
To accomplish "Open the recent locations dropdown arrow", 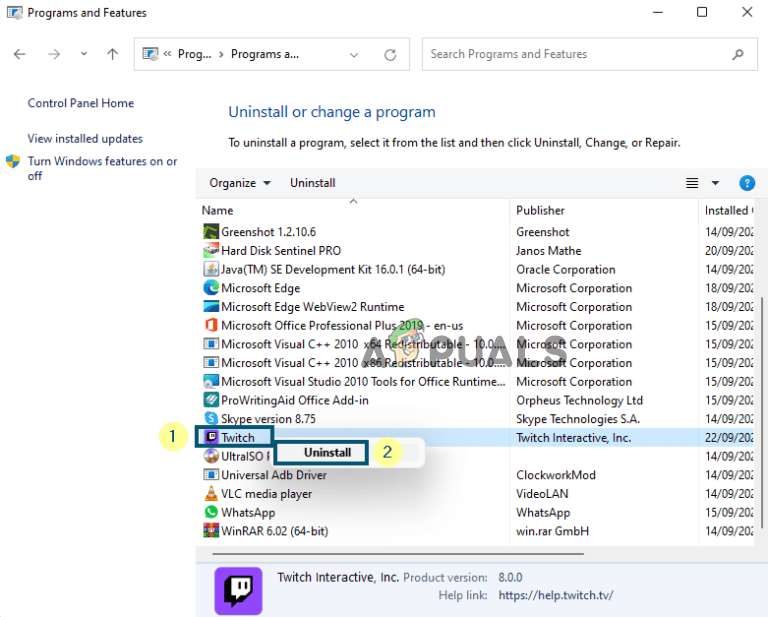I will coord(84,54).
